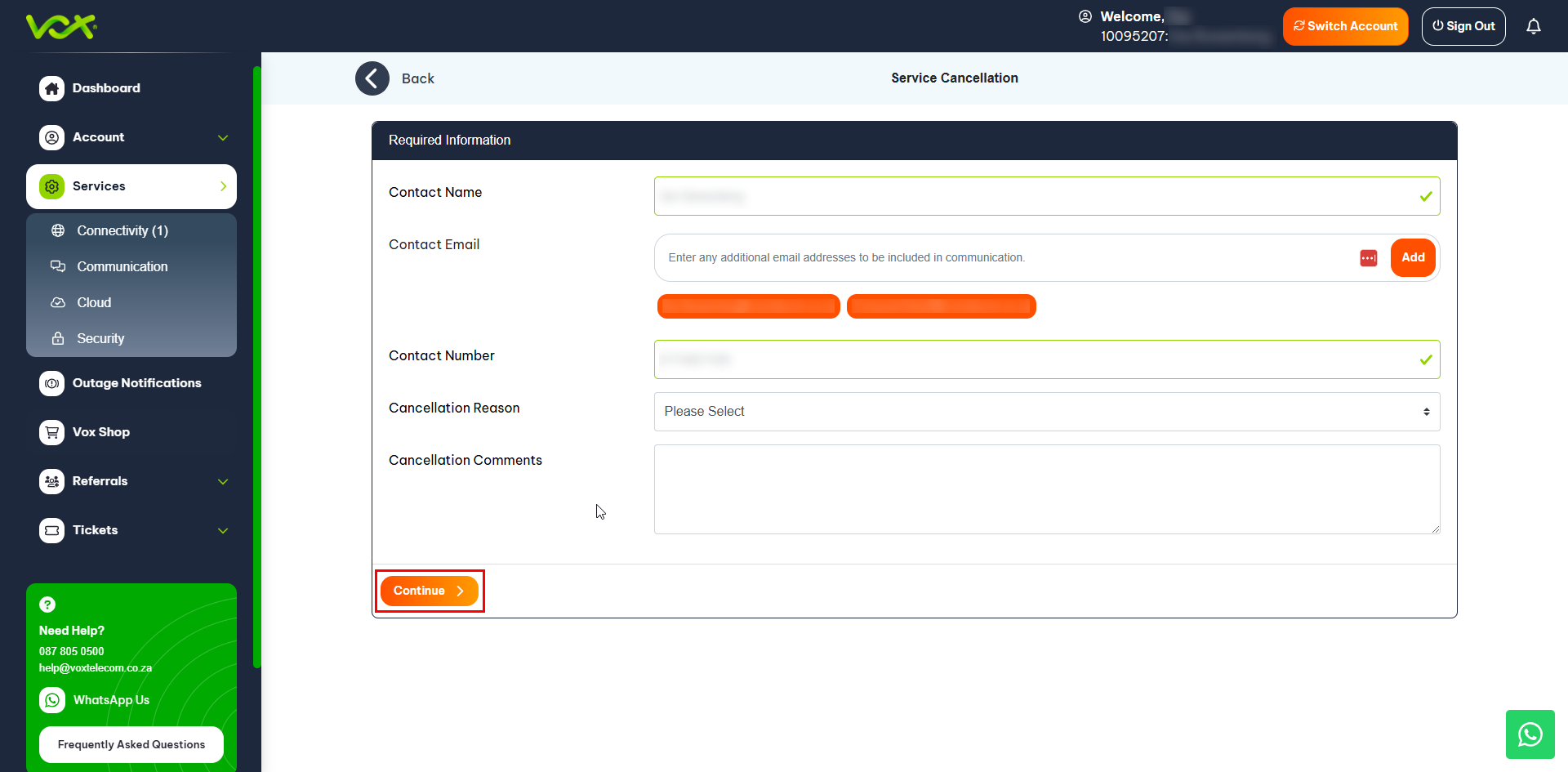This screenshot has width=1568, height=772.
Task: Click the Switch Account button
Action: tap(1345, 26)
